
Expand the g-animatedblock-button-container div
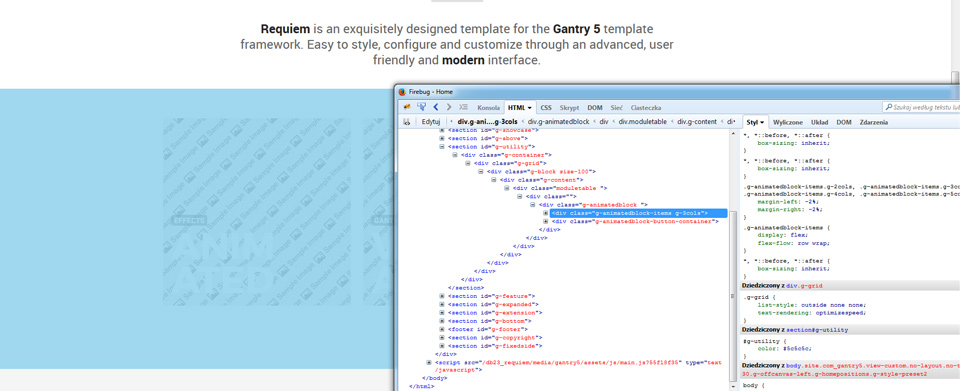click(546, 222)
